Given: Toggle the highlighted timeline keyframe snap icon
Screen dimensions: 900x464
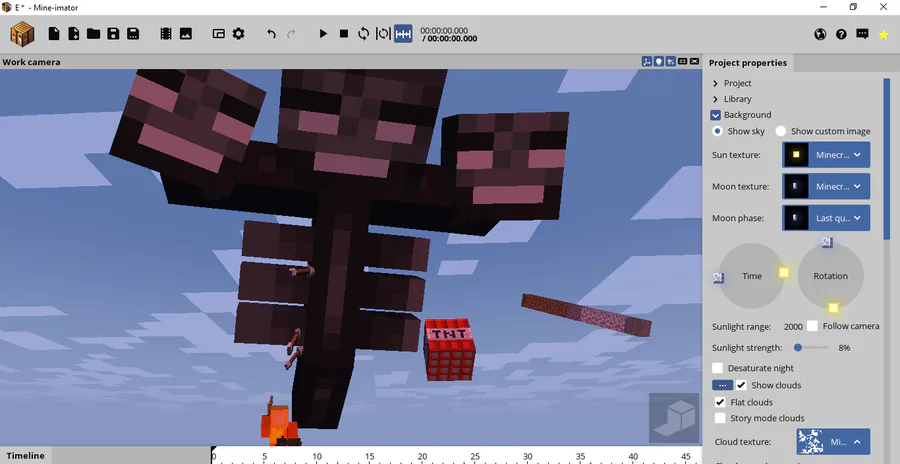Looking at the screenshot, I should 403,34.
